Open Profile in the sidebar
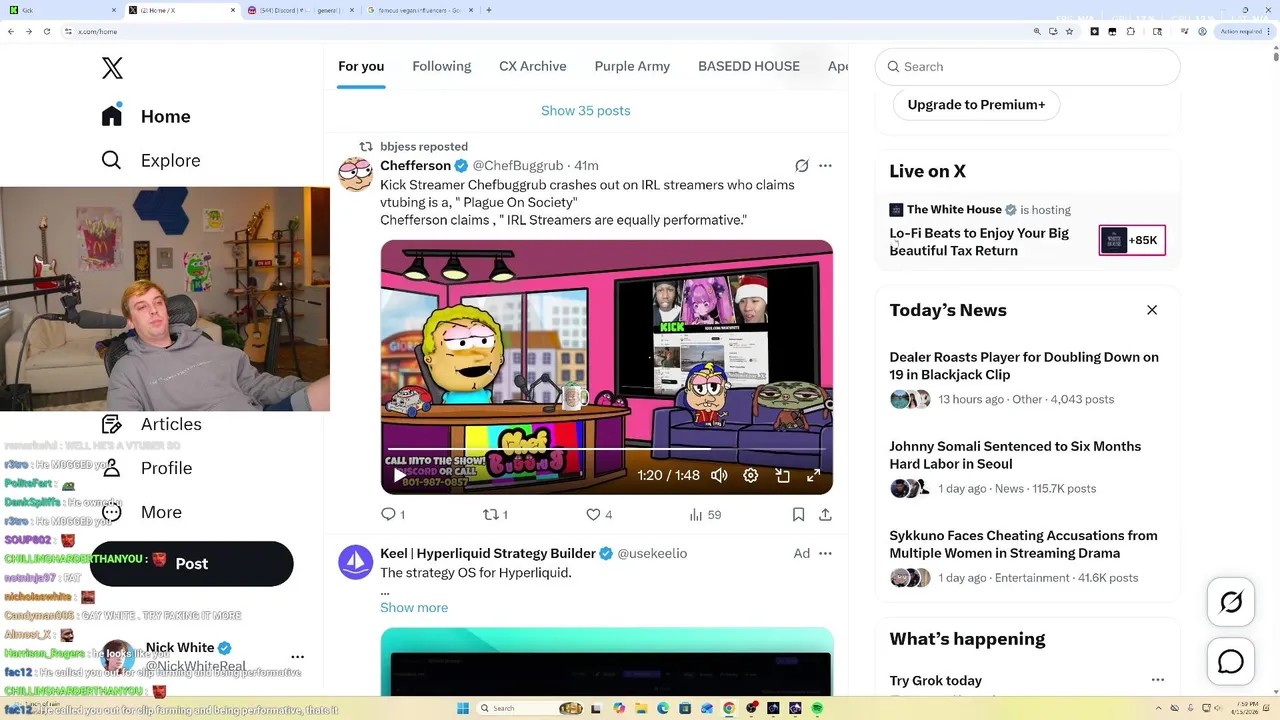The width and height of the screenshot is (1280, 720). point(147,468)
